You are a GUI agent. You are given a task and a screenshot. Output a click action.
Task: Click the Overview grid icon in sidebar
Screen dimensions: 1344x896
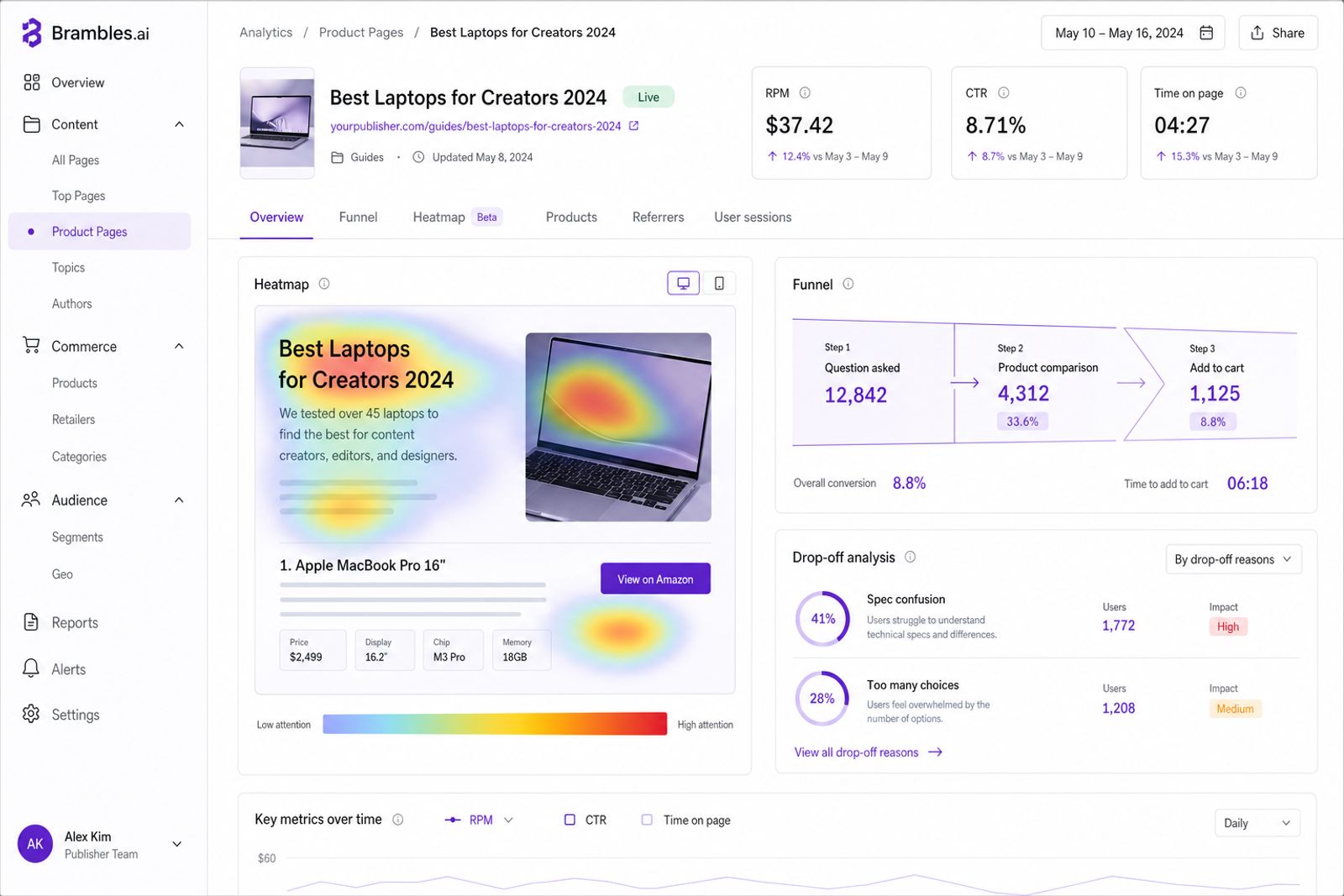click(x=32, y=82)
